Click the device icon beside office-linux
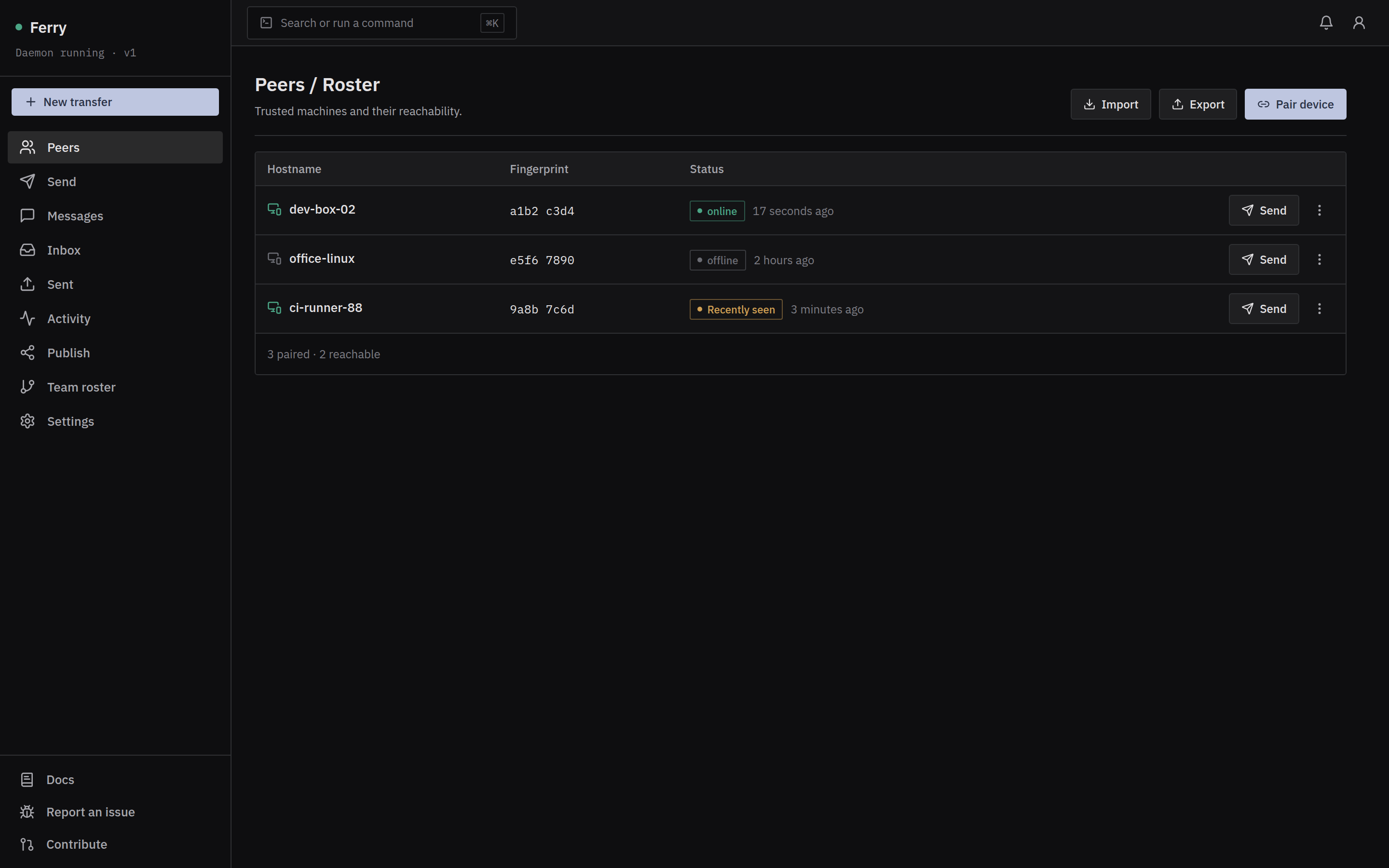The height and width of the screenshot is (868, 1389). pyautogui.click(x=274, y=259)
